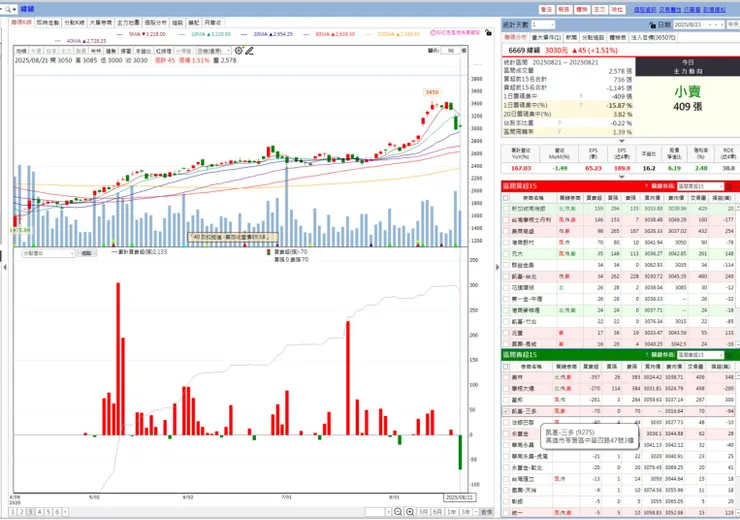
Task: Click help icon beside 區間周轉率
Action: pyautogui.click(x=559, y=132)
